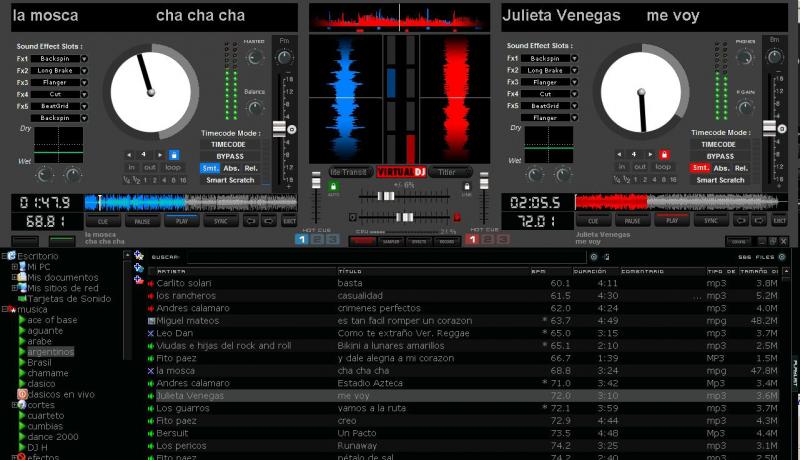
Task: Open the Effects panel tab
Action: point(419,242)
